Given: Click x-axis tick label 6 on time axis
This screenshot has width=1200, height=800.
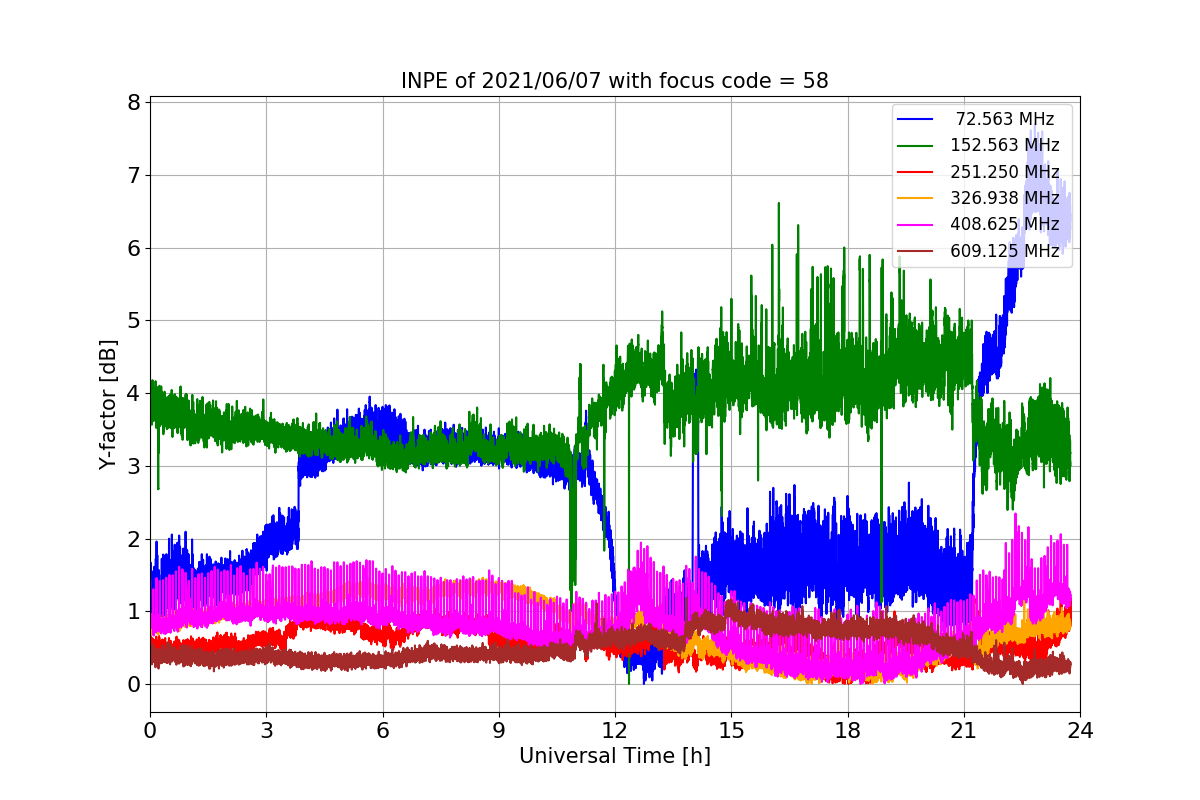Looking at the screenshot, I should click(x=382, y=730).
